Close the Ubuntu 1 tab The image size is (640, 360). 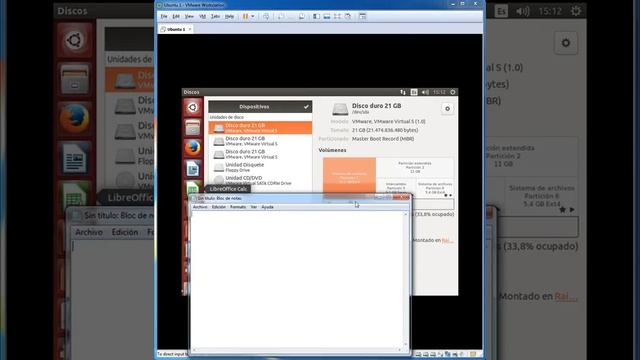pyautogui.click(x=190, y=29)
